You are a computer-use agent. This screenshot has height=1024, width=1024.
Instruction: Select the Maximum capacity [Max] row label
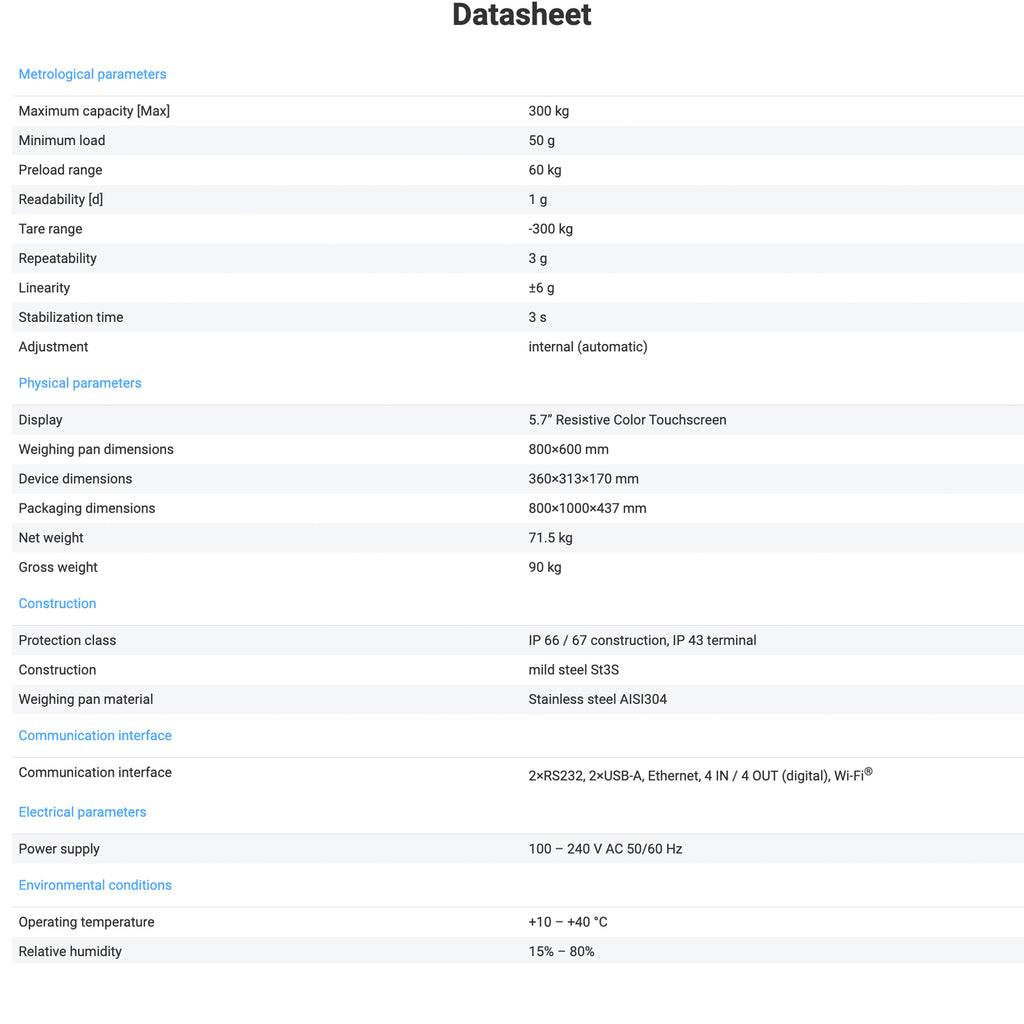(x=94, y=111)
